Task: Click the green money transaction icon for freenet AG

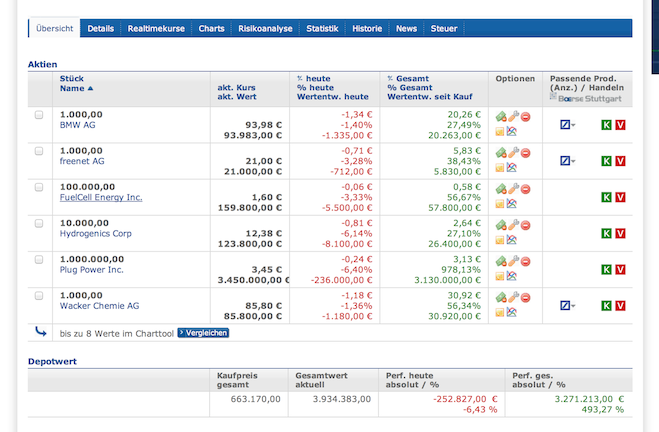Action: pos(500,153)
